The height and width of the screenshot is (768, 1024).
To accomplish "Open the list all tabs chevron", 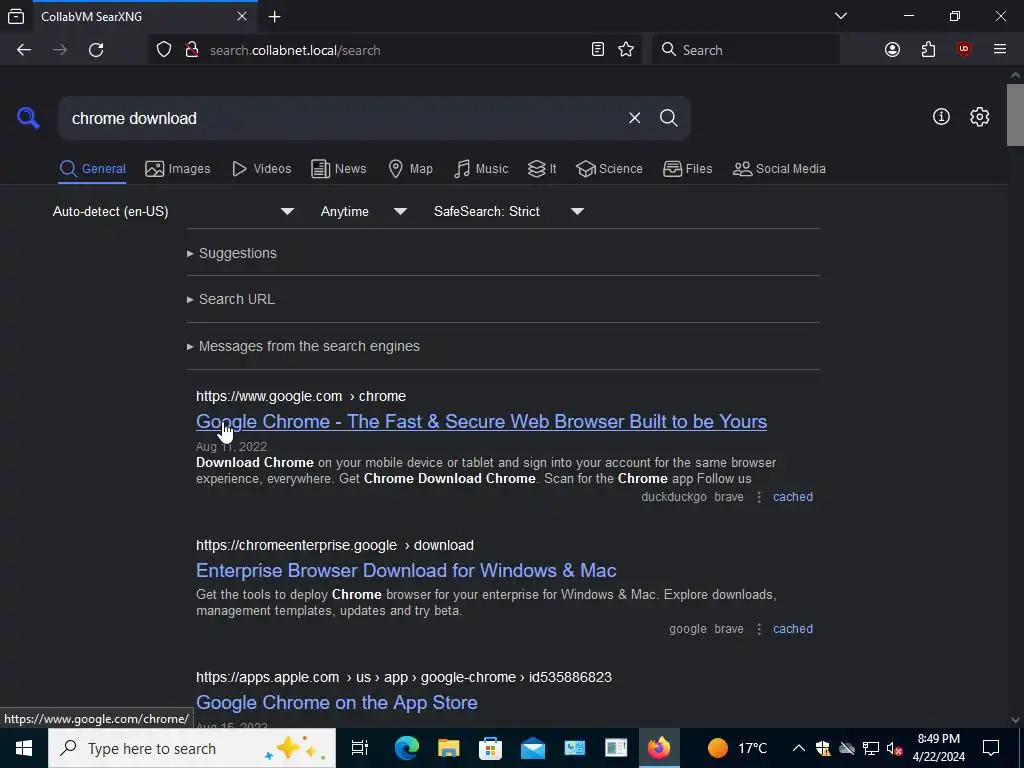I will point(841,16).
